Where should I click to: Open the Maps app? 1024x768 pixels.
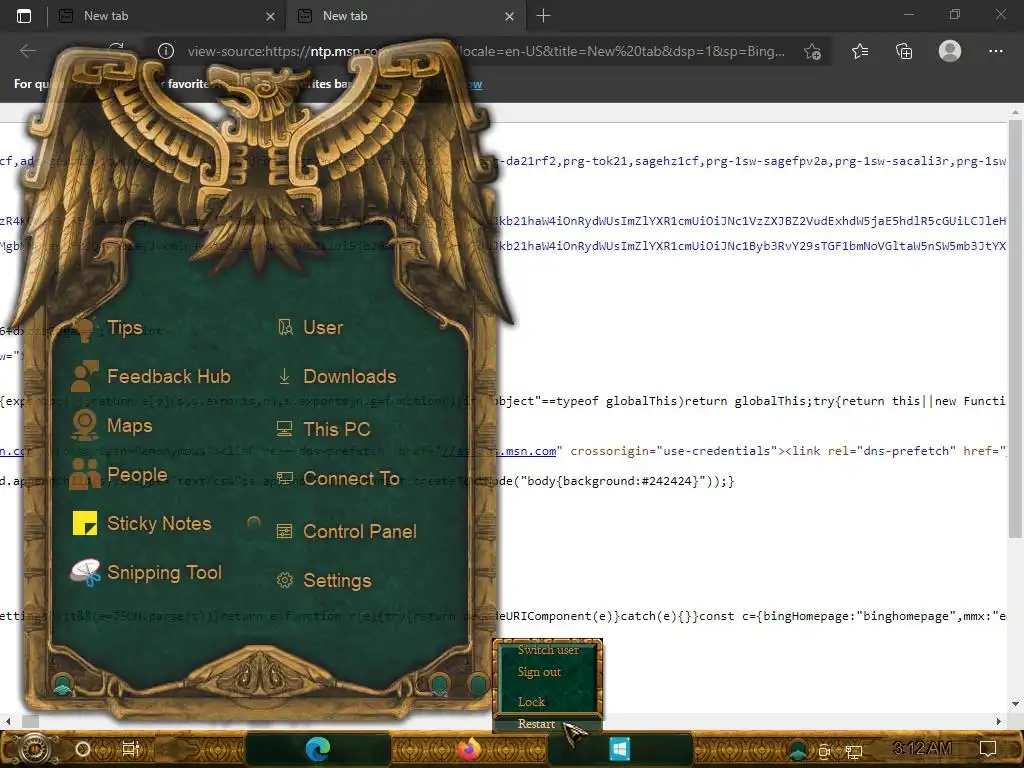(x=112, y=426)
